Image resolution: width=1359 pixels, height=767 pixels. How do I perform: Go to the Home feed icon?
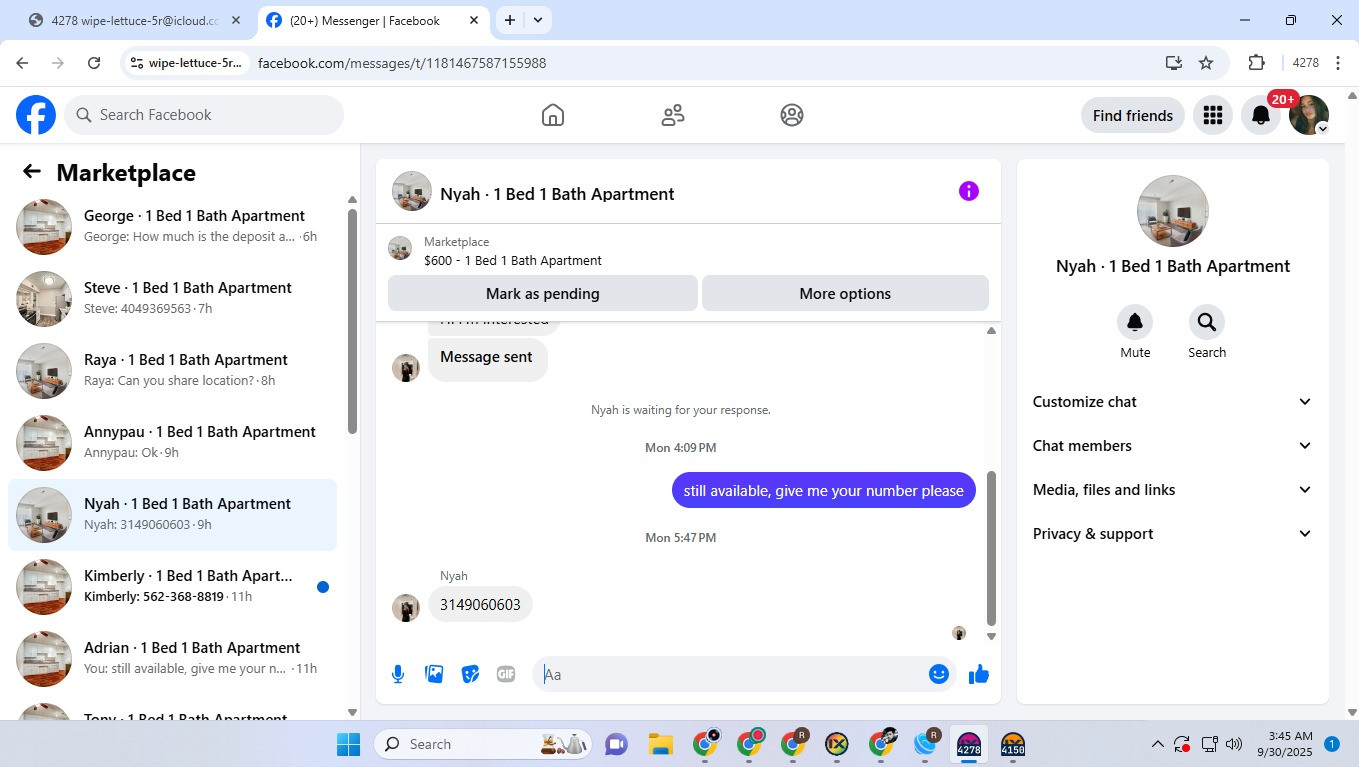[x=553, y=115]
